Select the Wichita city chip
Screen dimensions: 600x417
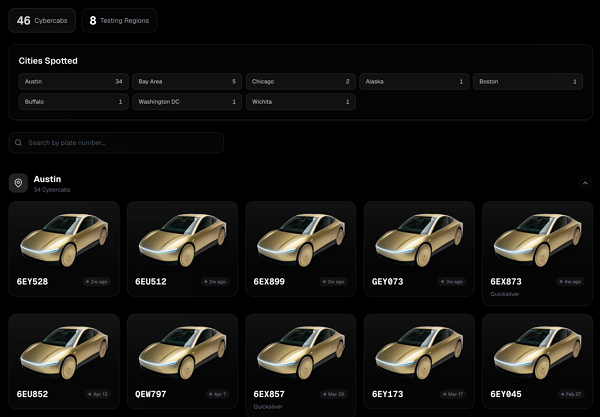point(301,102)
